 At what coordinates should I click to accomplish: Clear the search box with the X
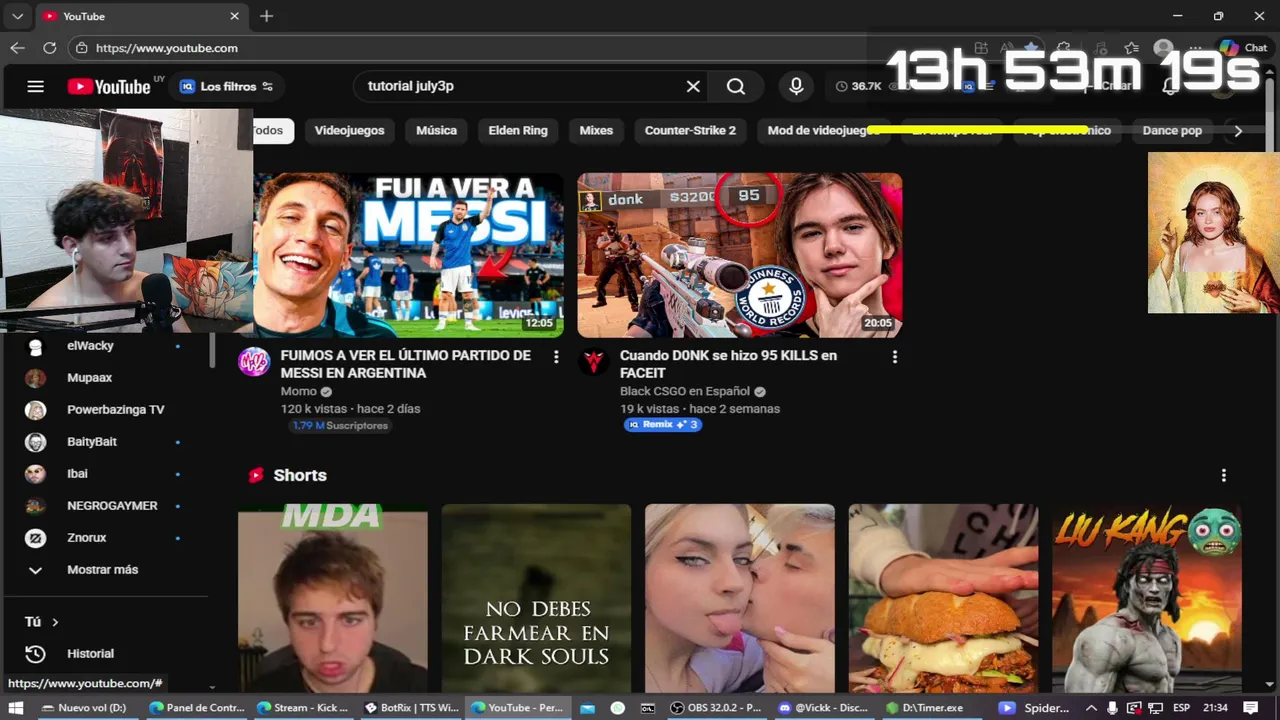pyautogui.click(x=693, y=86)
